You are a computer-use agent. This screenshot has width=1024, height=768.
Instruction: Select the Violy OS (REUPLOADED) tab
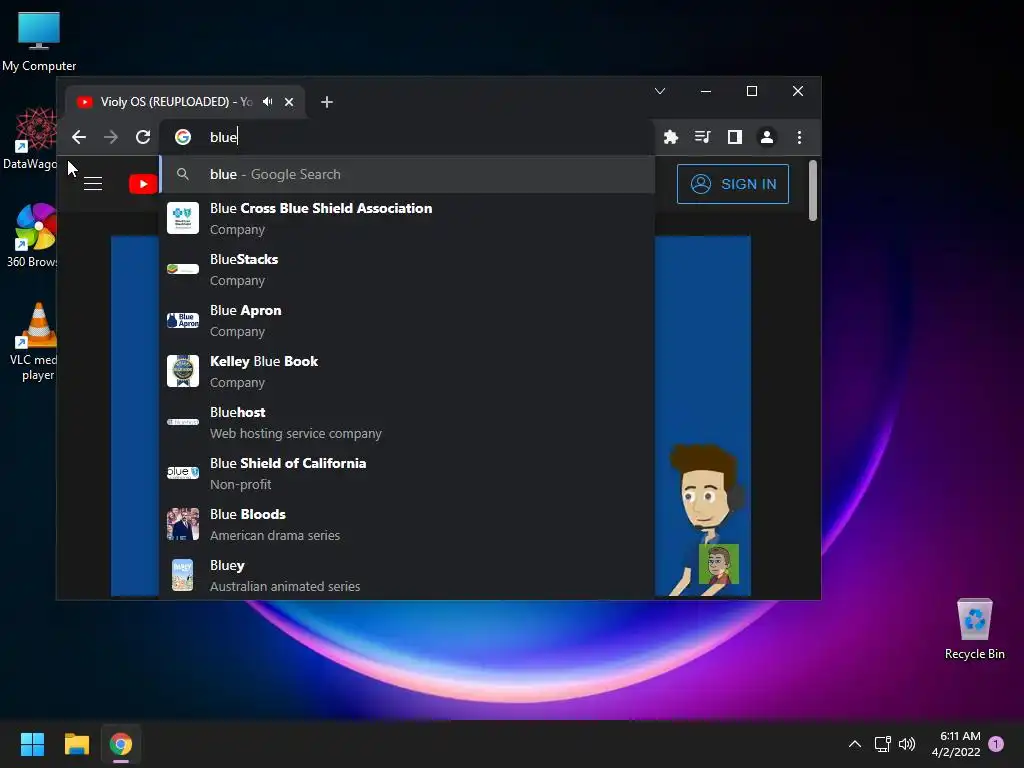(x=185, y=102)
